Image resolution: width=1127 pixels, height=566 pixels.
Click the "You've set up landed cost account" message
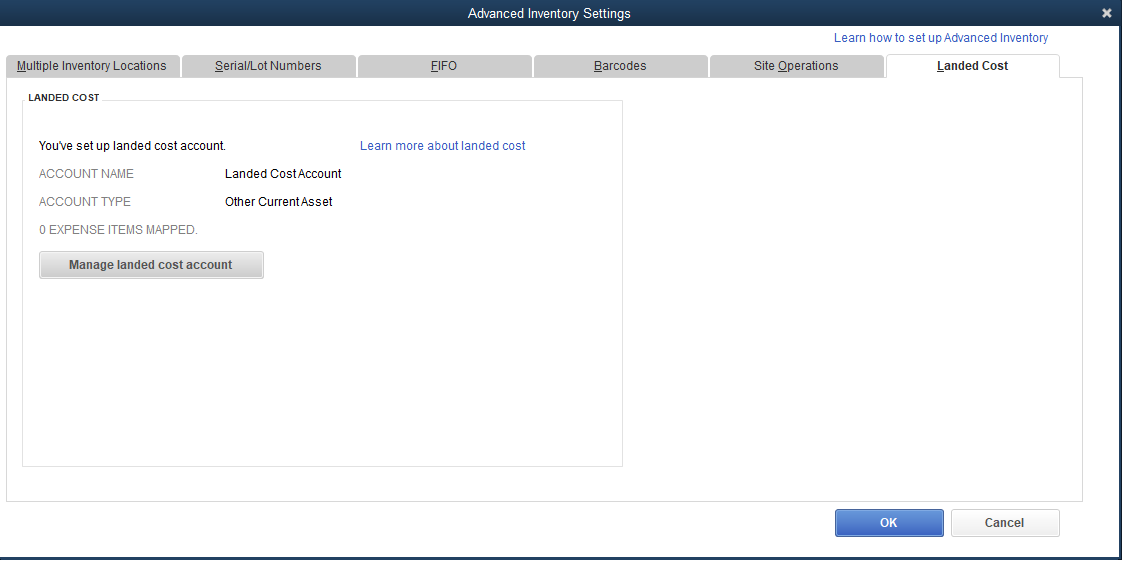132,146
